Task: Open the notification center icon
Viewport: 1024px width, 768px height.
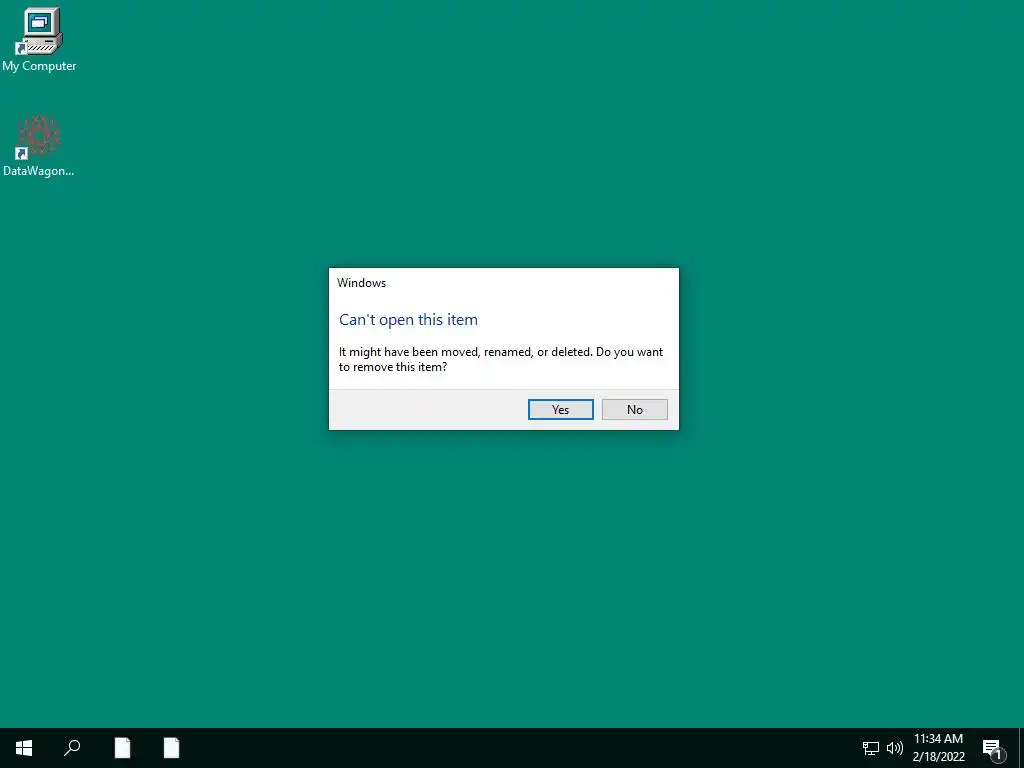Action: (993, 748)
